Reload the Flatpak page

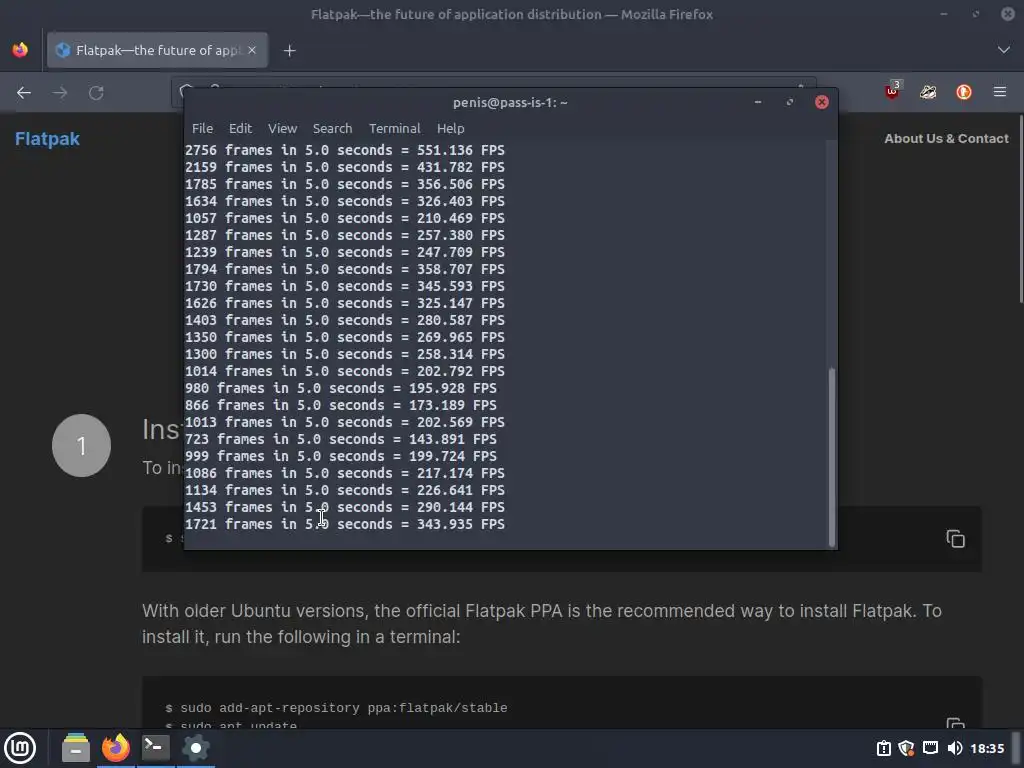[96, 93]
